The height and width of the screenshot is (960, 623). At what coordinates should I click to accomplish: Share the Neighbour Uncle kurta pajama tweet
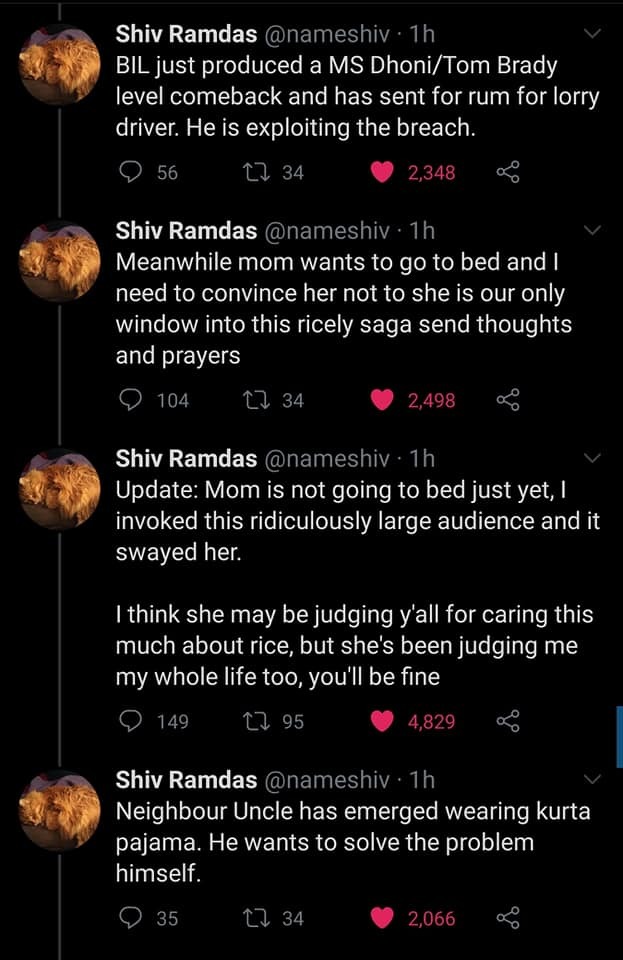pos(508,918)
